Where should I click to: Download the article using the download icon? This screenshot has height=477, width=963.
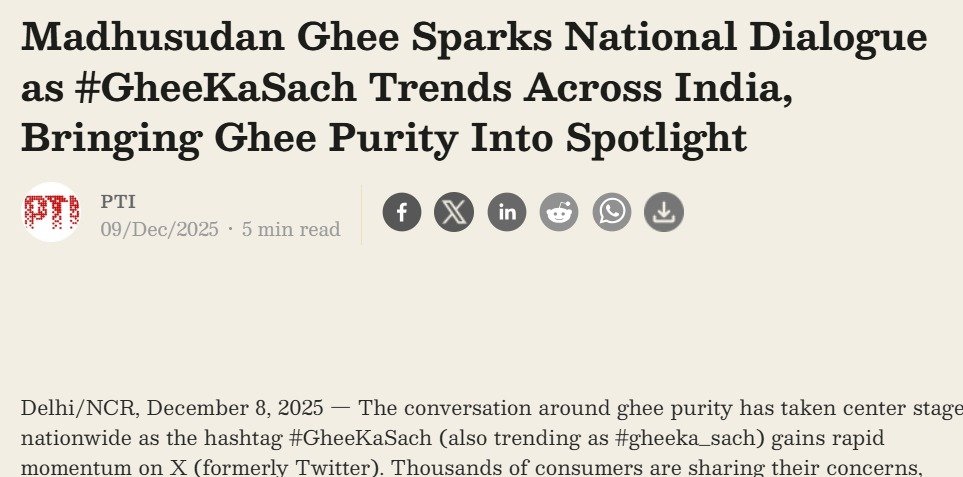(664, 212)
